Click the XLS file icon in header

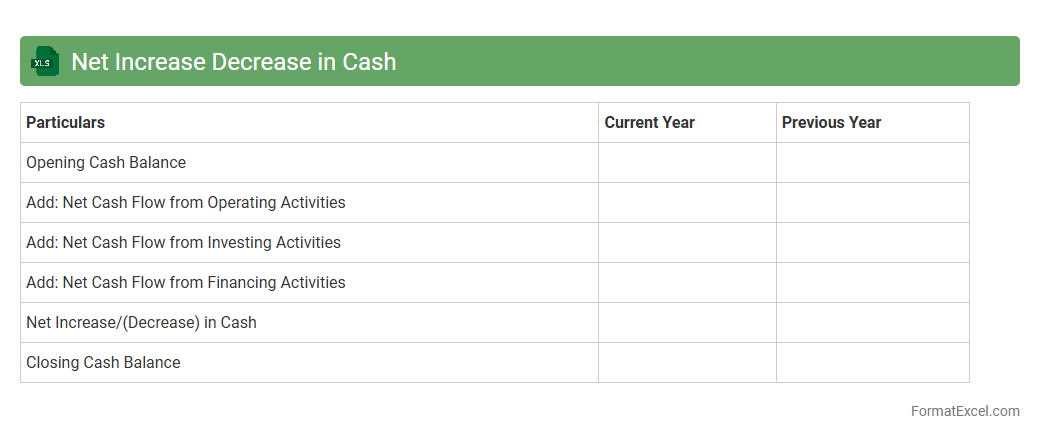[44, 62]
